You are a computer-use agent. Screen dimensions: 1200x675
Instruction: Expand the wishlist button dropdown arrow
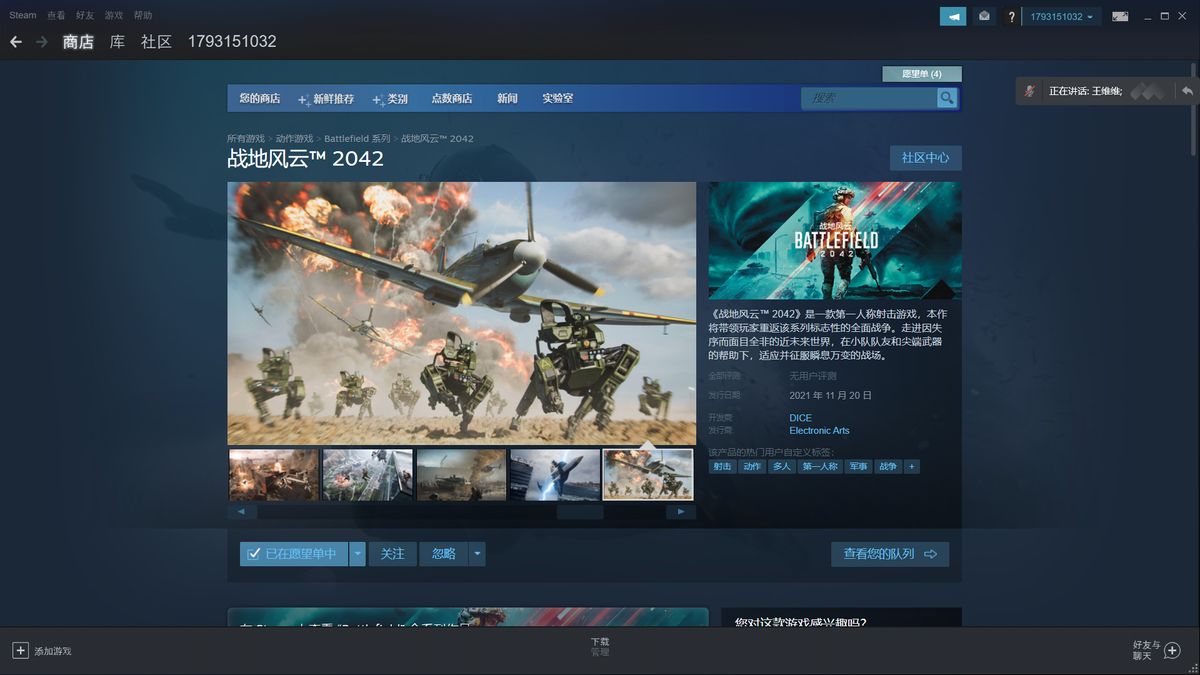(358, 554)
